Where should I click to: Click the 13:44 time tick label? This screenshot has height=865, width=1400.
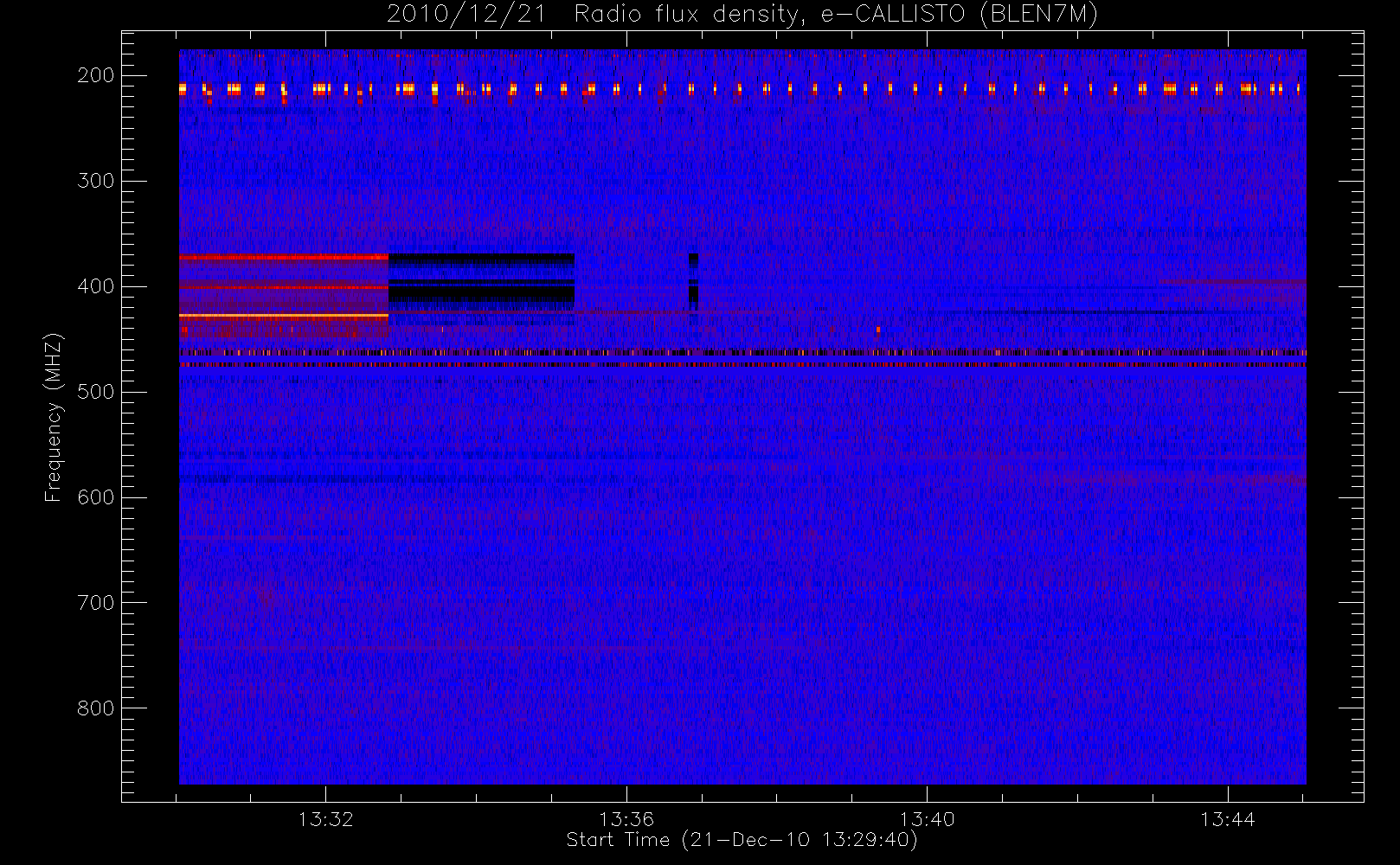tap(1227, 819)
